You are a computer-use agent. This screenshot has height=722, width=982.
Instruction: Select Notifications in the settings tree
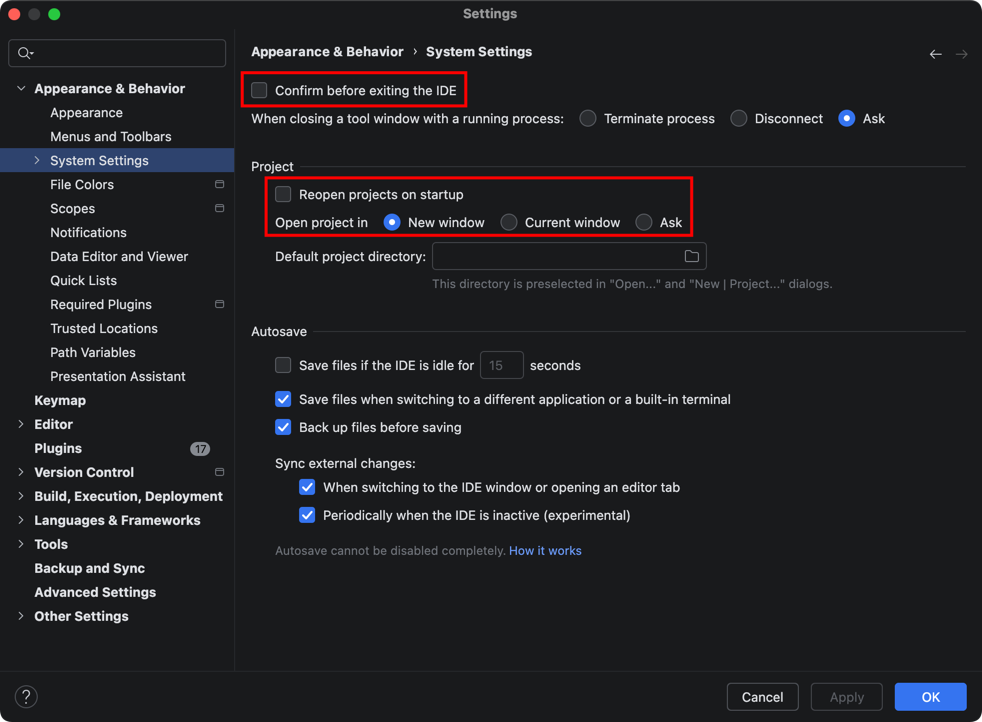click(88, 233)
